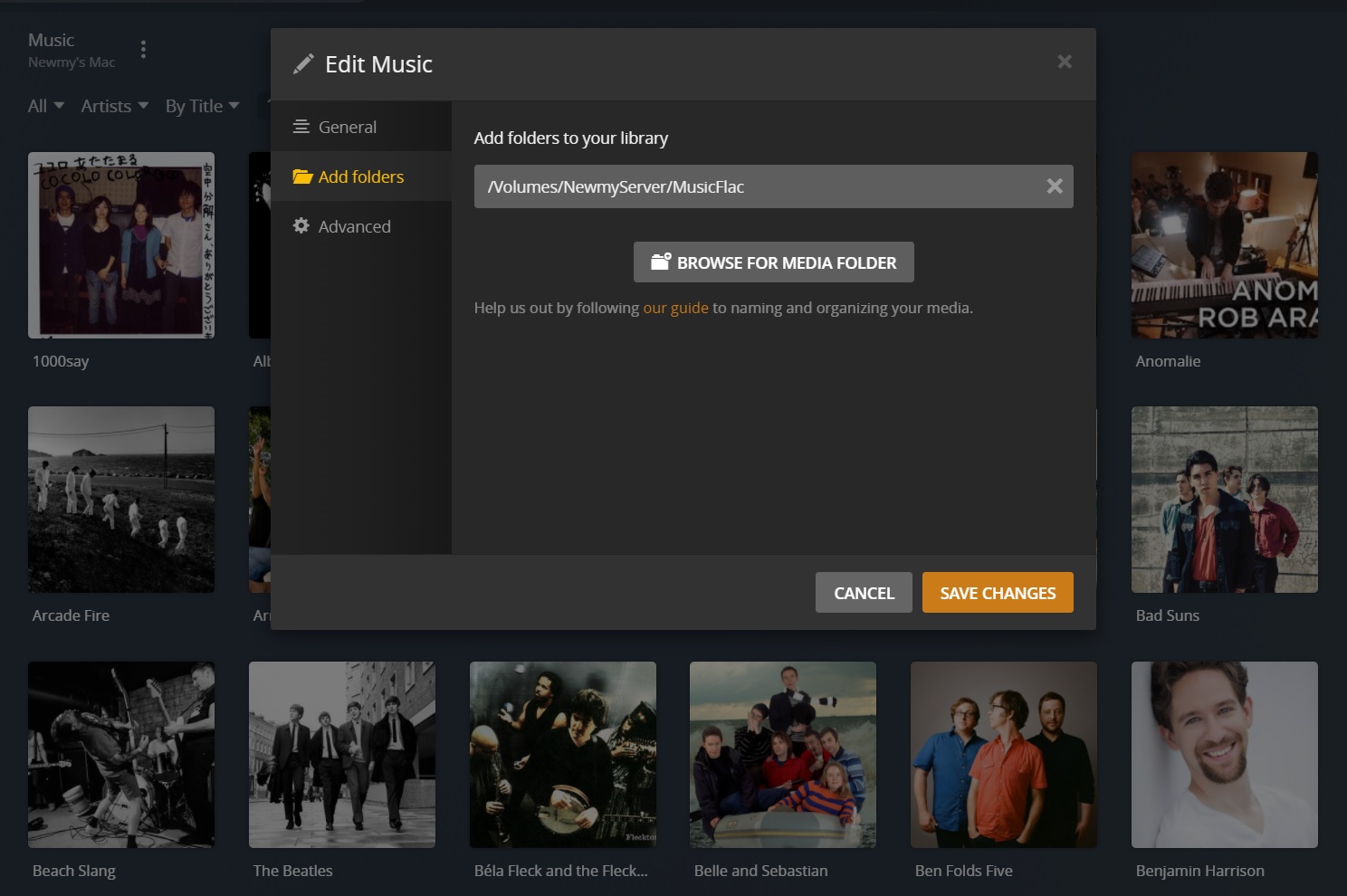
Task: Switch to the Advanced tab
Action: pos(354,225)
